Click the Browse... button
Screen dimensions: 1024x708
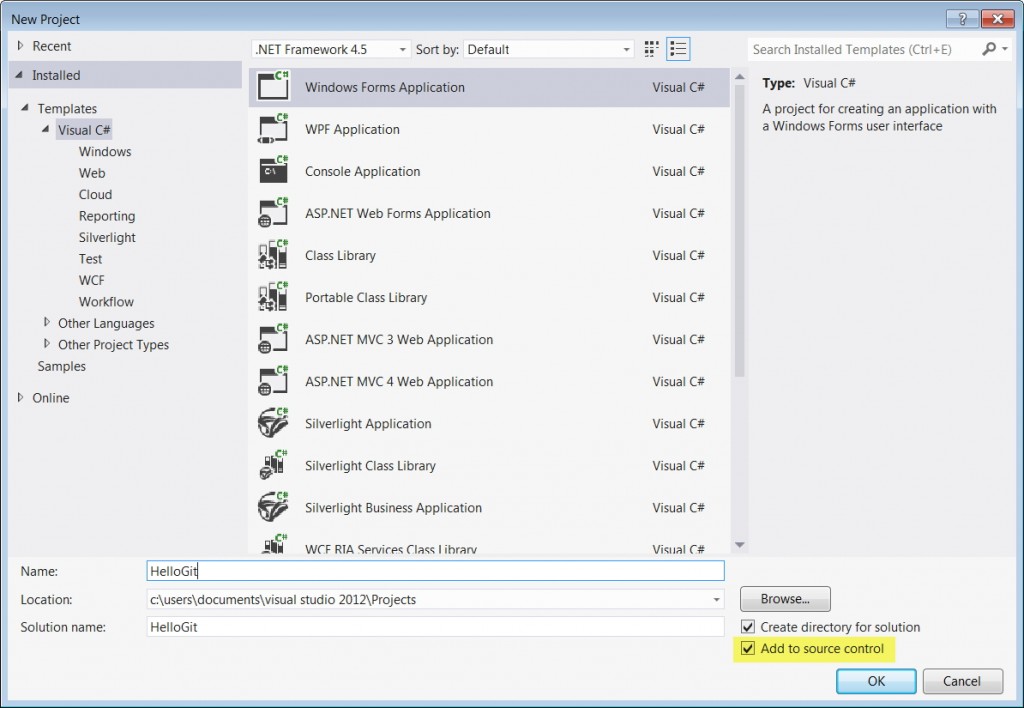click(x=785, y=599)
